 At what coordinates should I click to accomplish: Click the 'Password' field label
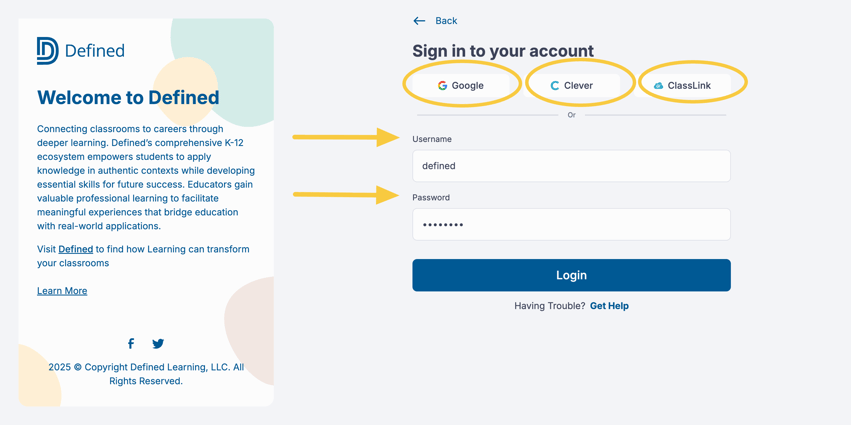(x=431, y=198)
